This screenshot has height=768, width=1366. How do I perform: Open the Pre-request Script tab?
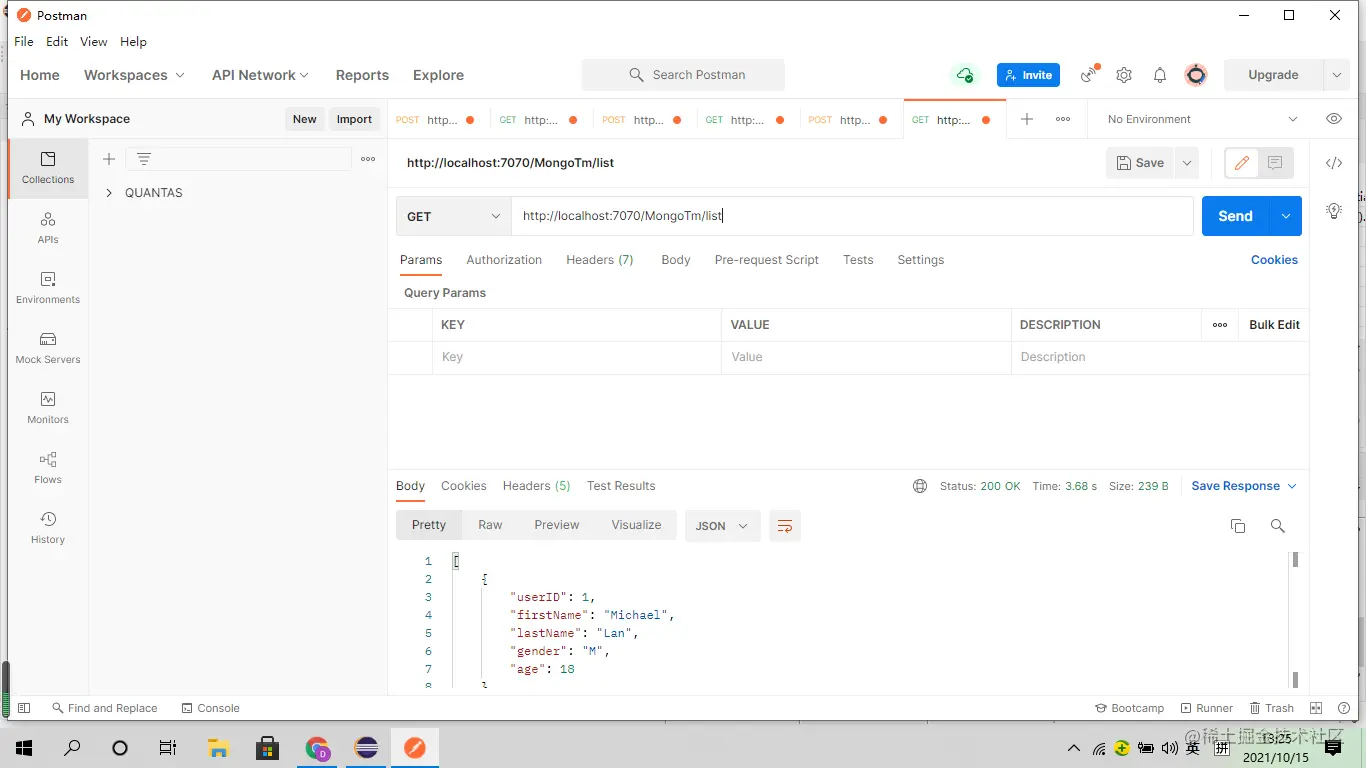point(767,260)
